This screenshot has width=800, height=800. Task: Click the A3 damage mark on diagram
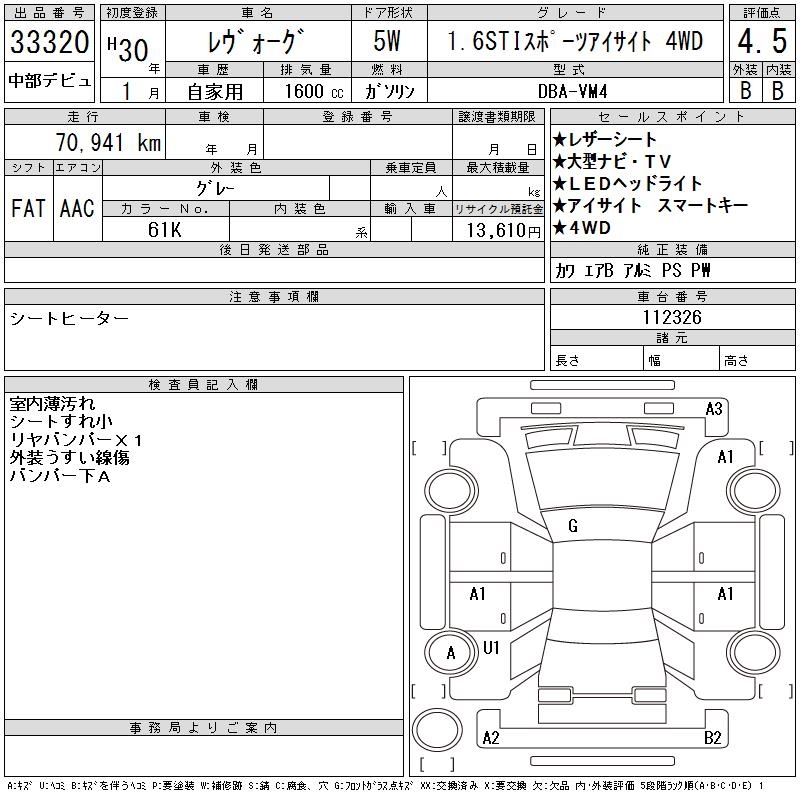pos(714,408)
